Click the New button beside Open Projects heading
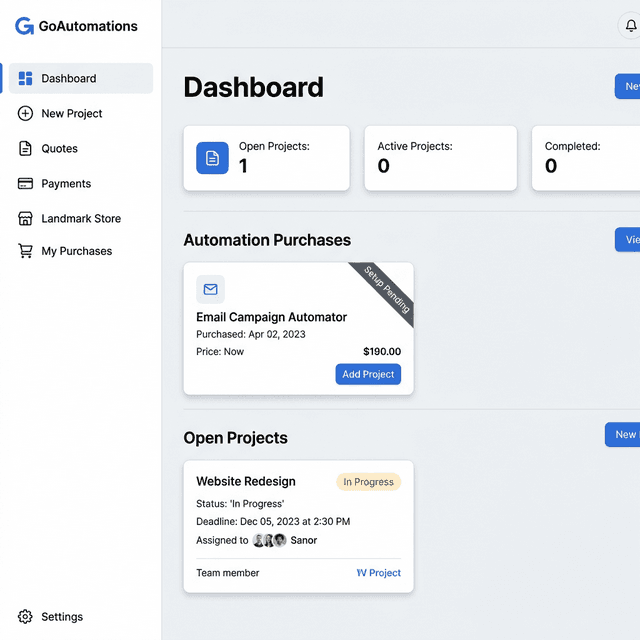Image resolution: width=640 pixels, height=640 pixels. [622, 434]
